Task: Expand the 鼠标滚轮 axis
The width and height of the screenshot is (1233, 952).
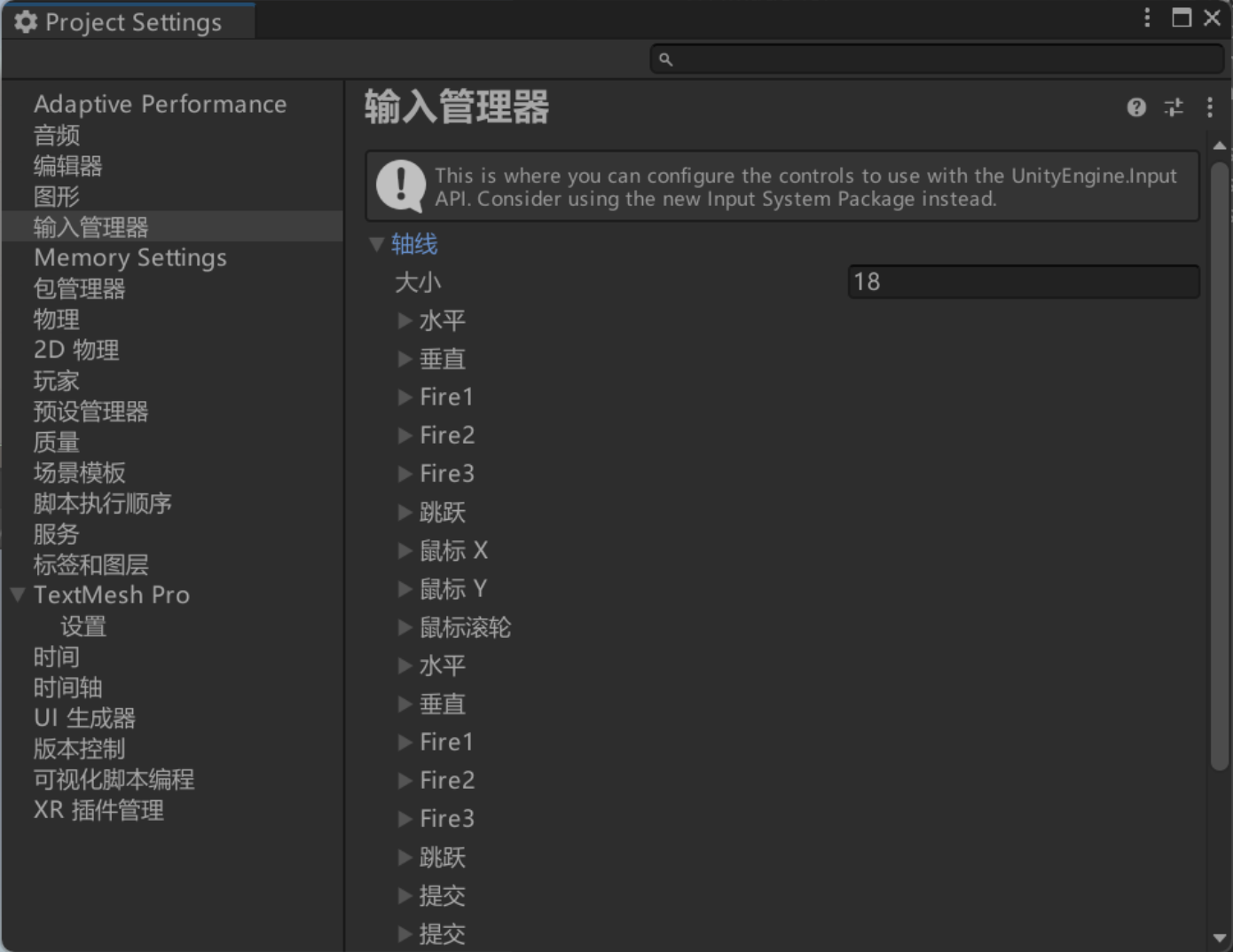Action: 405,627
